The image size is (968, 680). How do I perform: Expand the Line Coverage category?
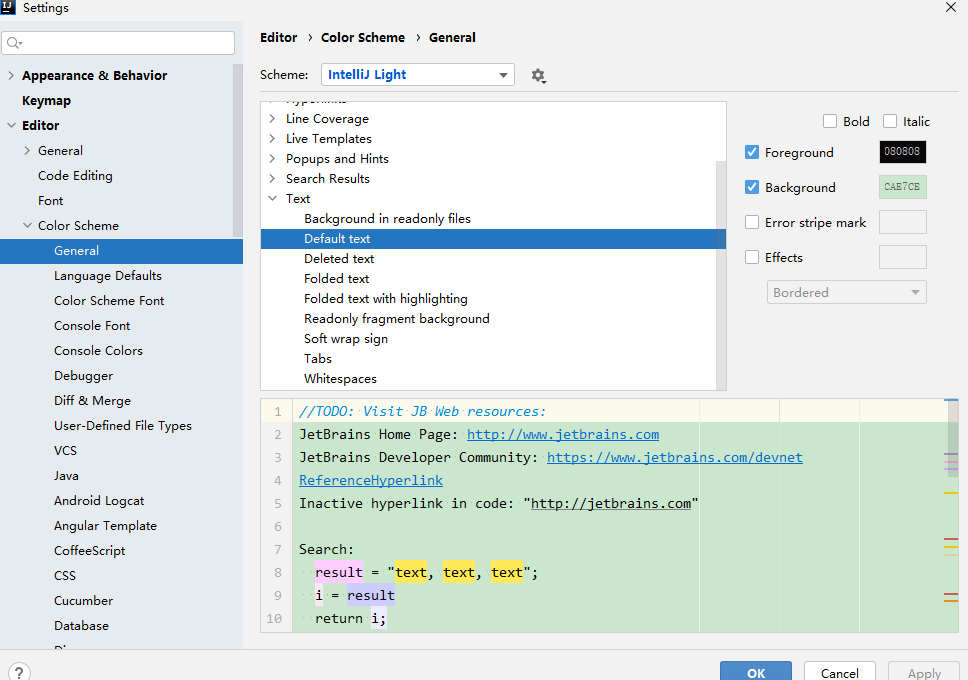click(272, 119)
